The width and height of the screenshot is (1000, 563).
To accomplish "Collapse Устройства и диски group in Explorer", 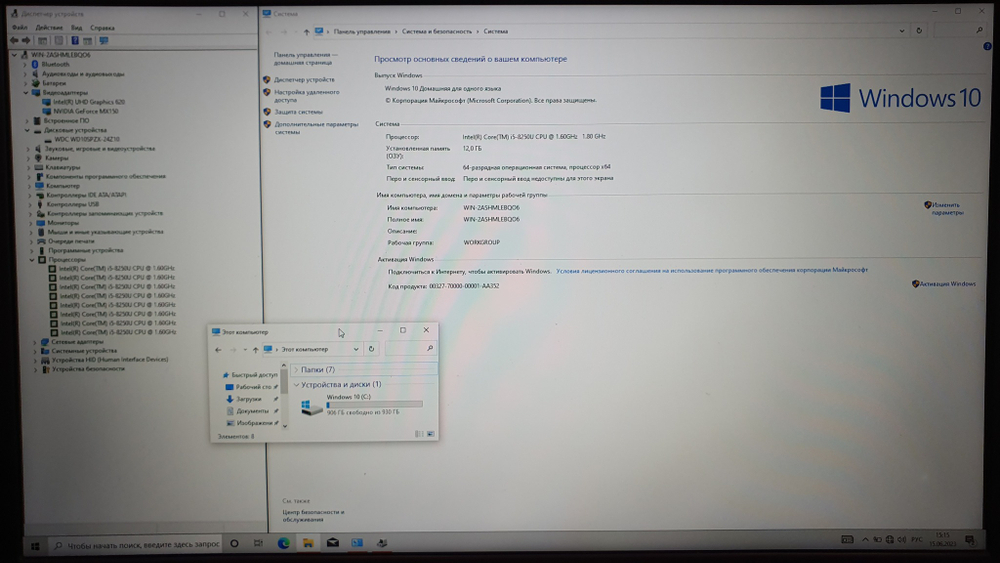I will [x=297, y=384].
